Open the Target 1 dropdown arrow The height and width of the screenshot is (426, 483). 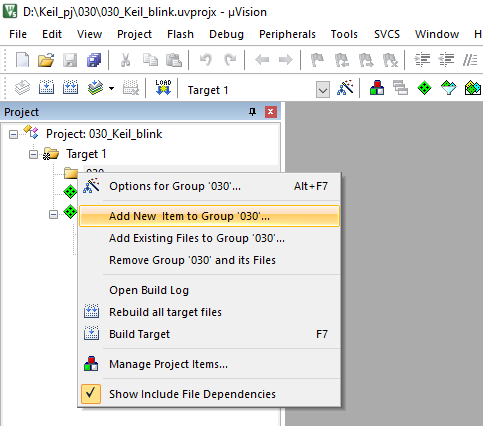click(x=323, y=90)
